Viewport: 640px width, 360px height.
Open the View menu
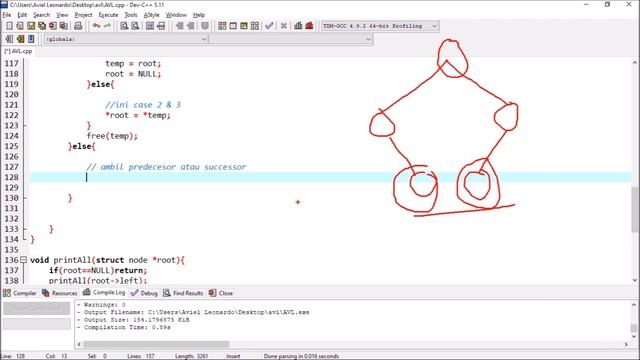tap(62, 15)
